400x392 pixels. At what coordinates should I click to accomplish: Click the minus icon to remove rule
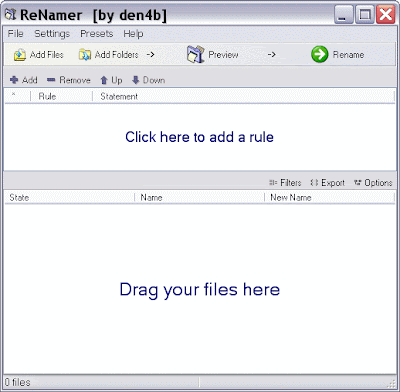(51, 80)
